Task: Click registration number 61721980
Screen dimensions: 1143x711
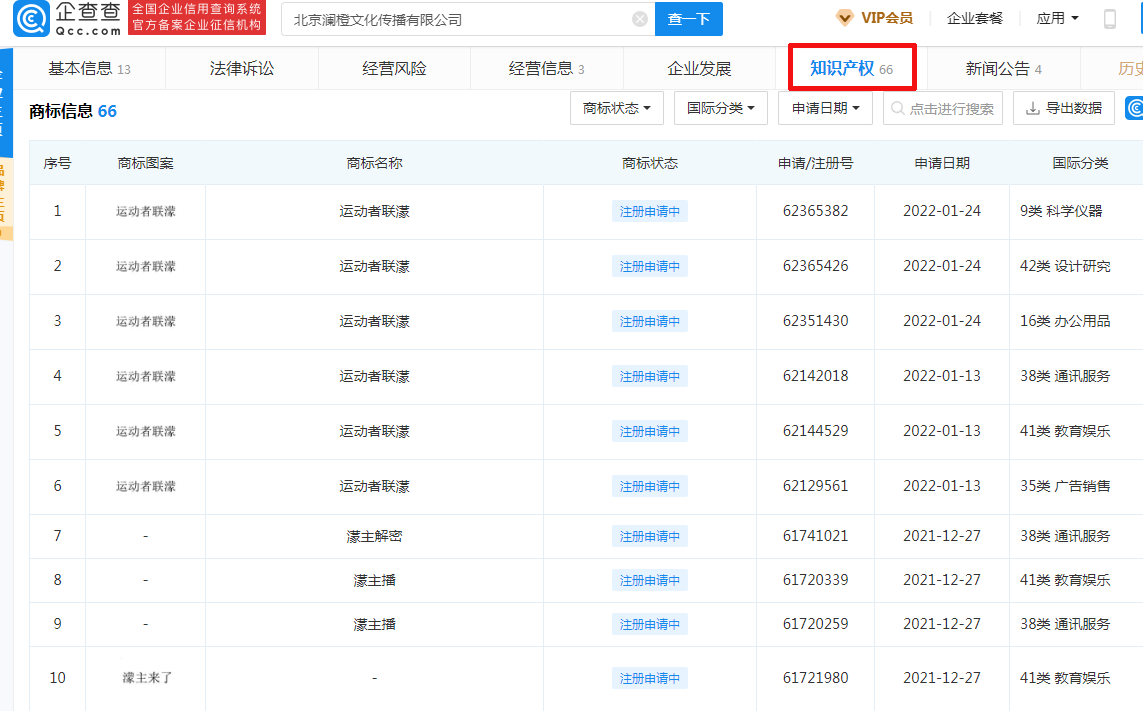Action: (816, 677)
